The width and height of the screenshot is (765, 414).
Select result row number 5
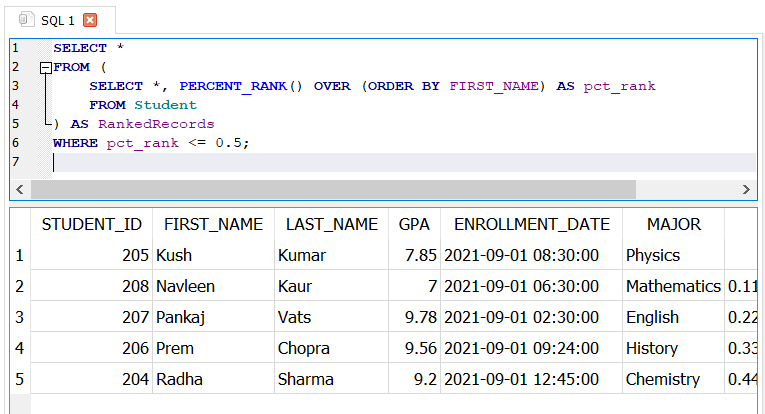20,379
